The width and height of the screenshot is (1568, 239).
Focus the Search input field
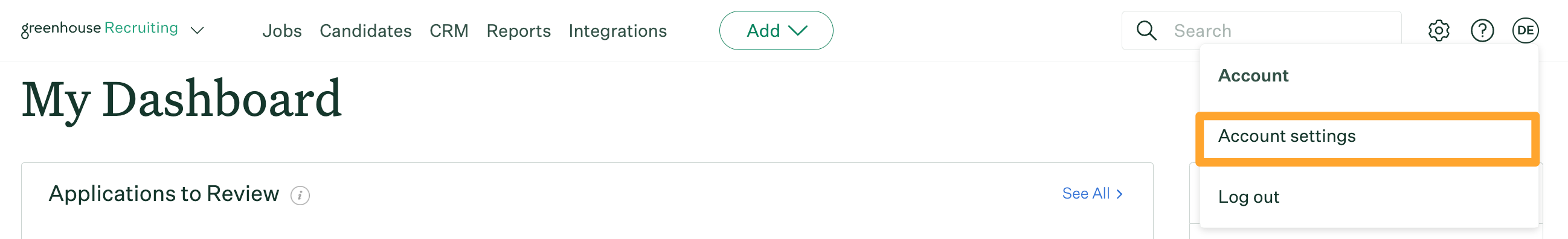coord(1261,30)
